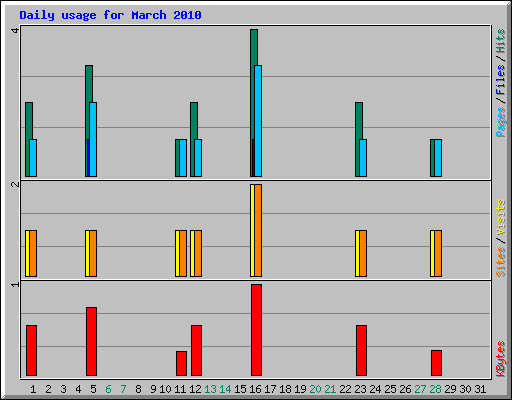Select the orange 'Sites' legend label
Screen dimensions: 512x400
pyautogui.click(x=500, y=262)
